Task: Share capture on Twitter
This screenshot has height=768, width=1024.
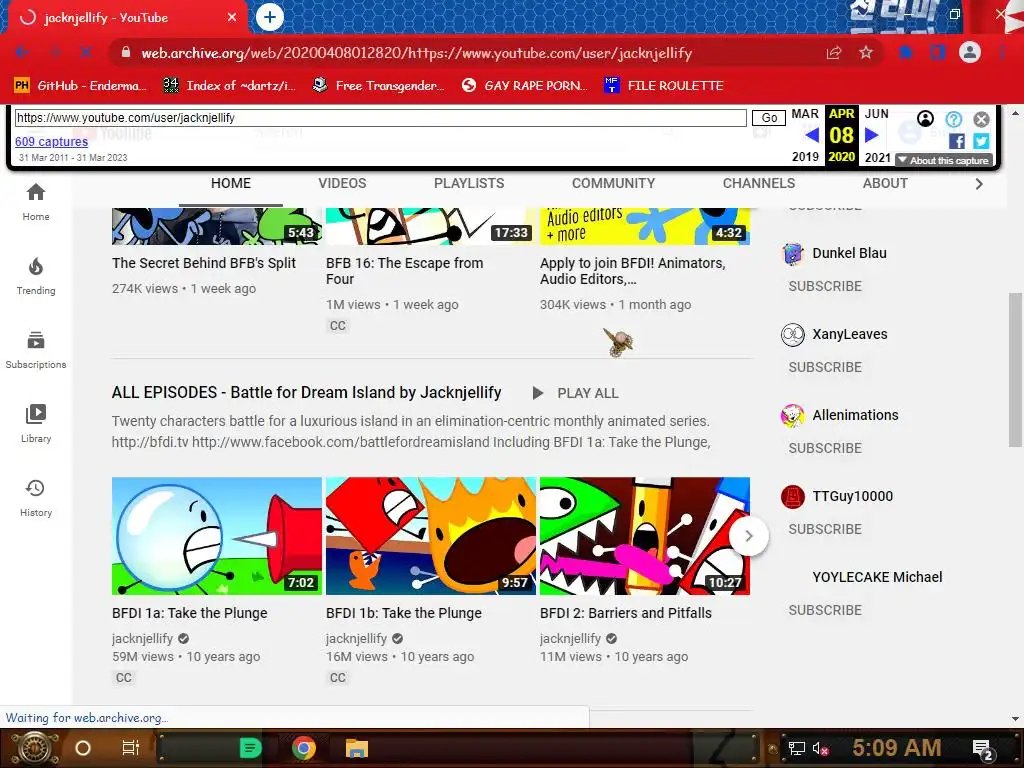Action: point(981,141)
